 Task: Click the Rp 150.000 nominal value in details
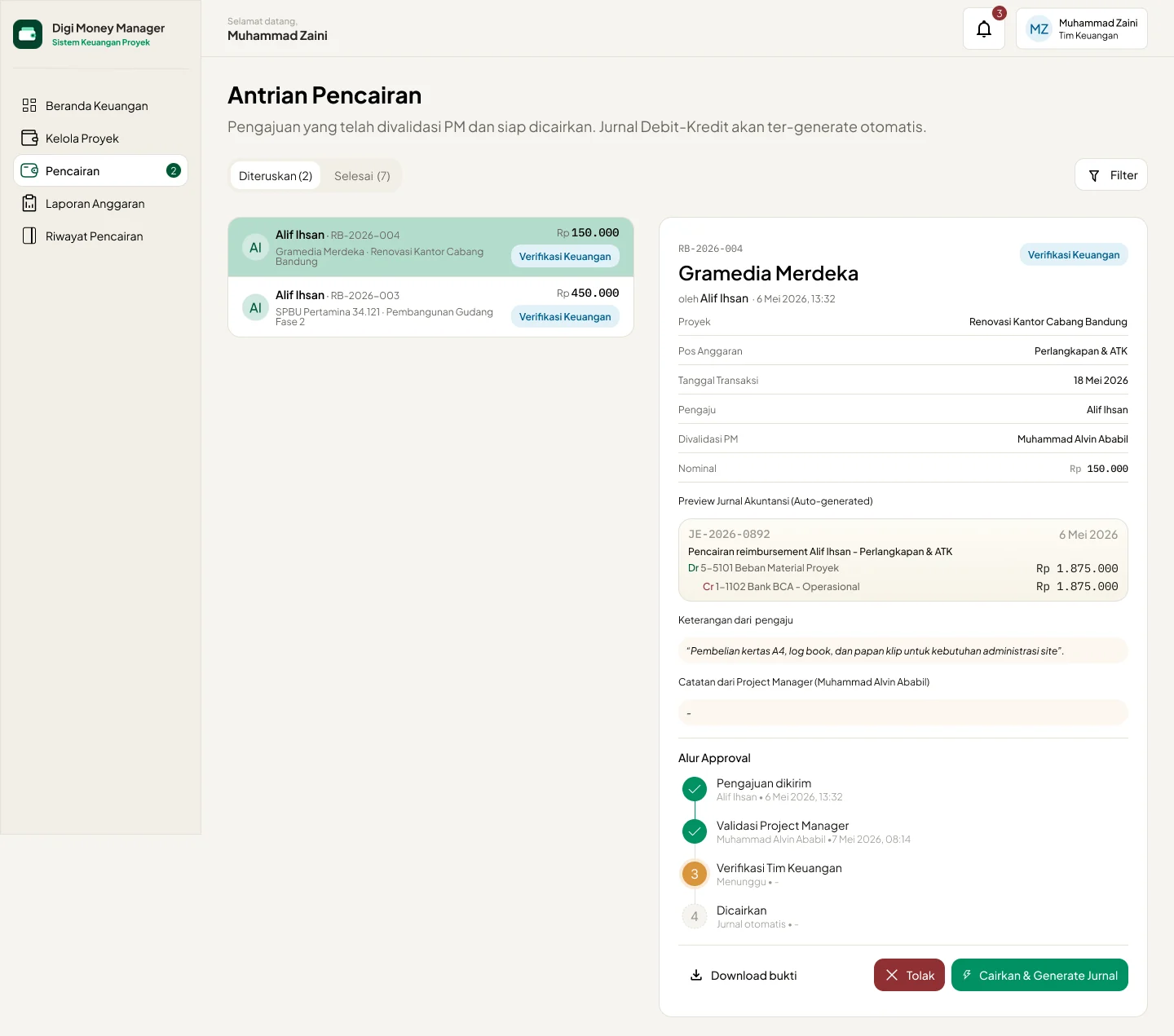pyautogui.click(x=1099, y=469)
